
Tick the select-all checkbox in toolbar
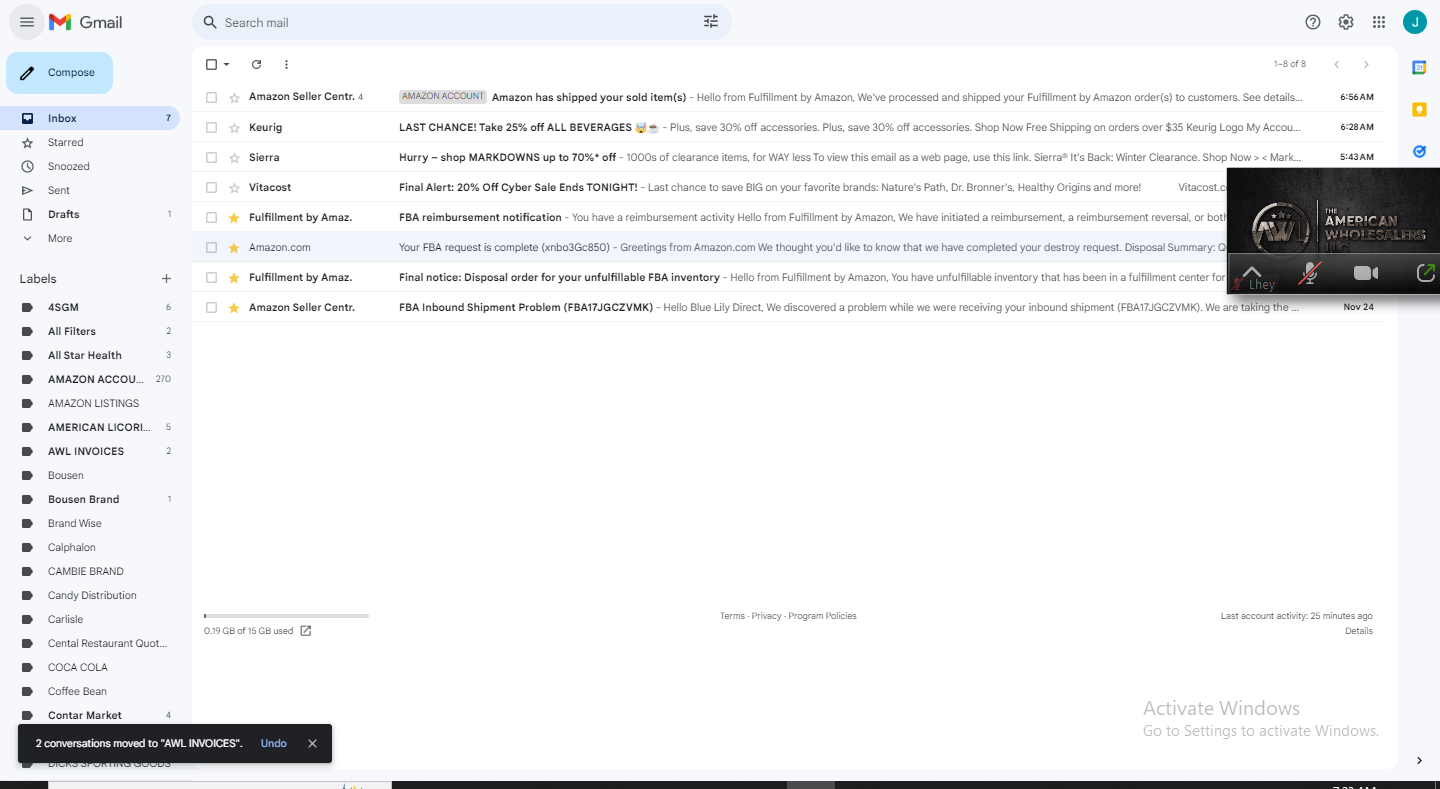(211, 65)
